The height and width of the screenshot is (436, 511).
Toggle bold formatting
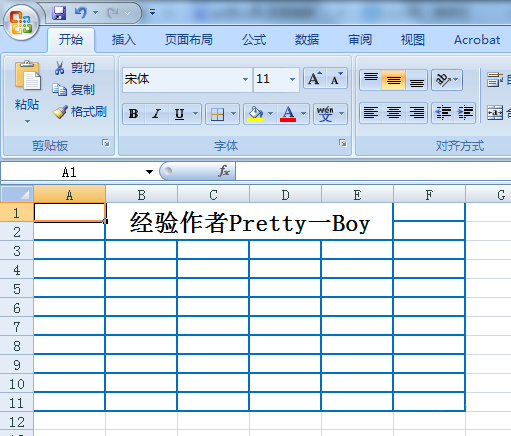click(134, 114)
